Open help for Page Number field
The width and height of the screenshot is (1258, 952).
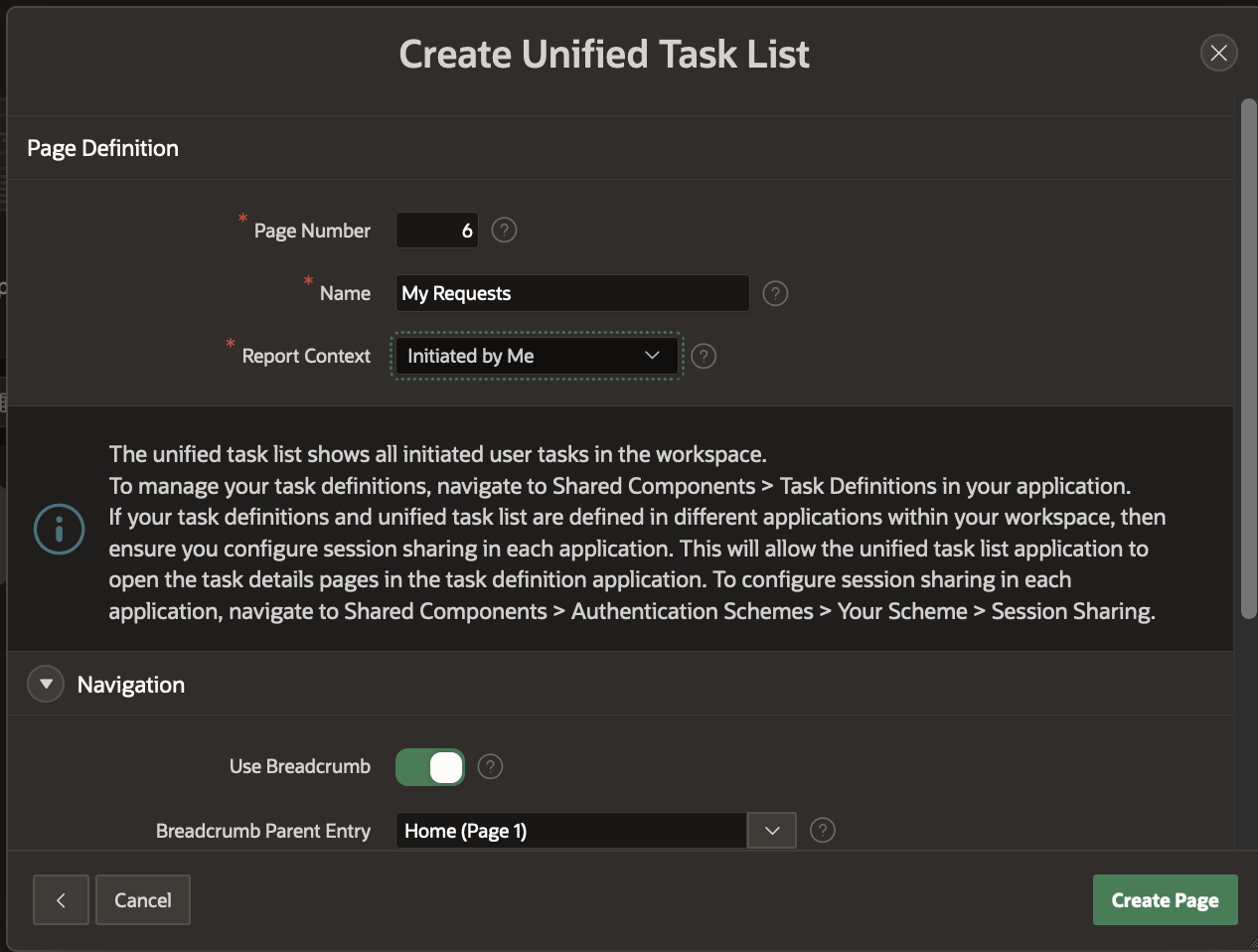click(x=504, y=231)
